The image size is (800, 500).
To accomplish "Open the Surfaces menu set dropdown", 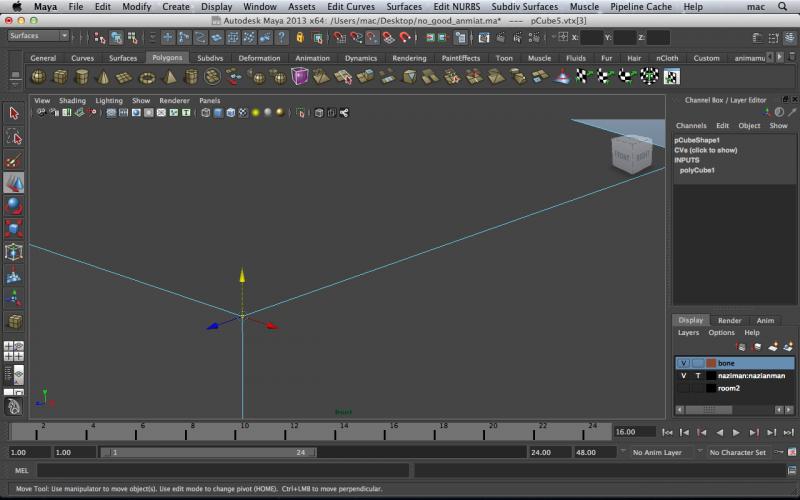I will coord(38,36).
